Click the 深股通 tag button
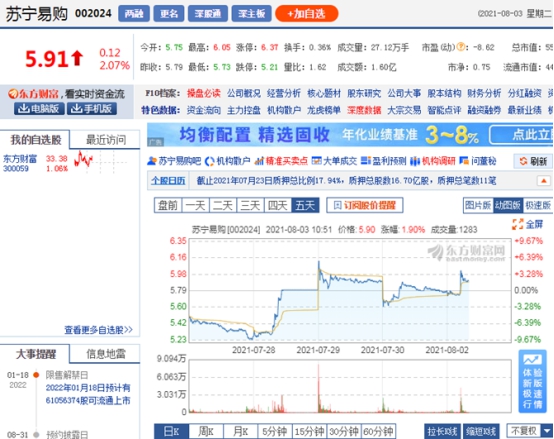 208,14
